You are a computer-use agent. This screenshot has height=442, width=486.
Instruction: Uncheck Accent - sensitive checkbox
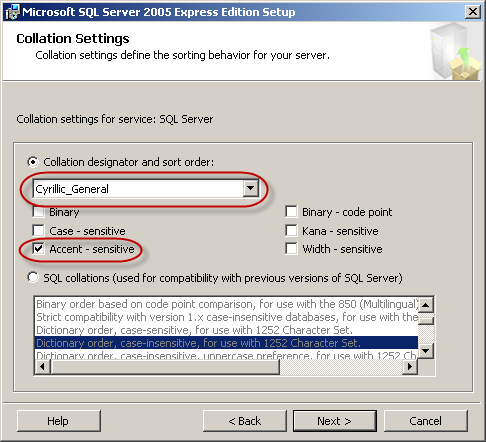[x=38, y=249]
